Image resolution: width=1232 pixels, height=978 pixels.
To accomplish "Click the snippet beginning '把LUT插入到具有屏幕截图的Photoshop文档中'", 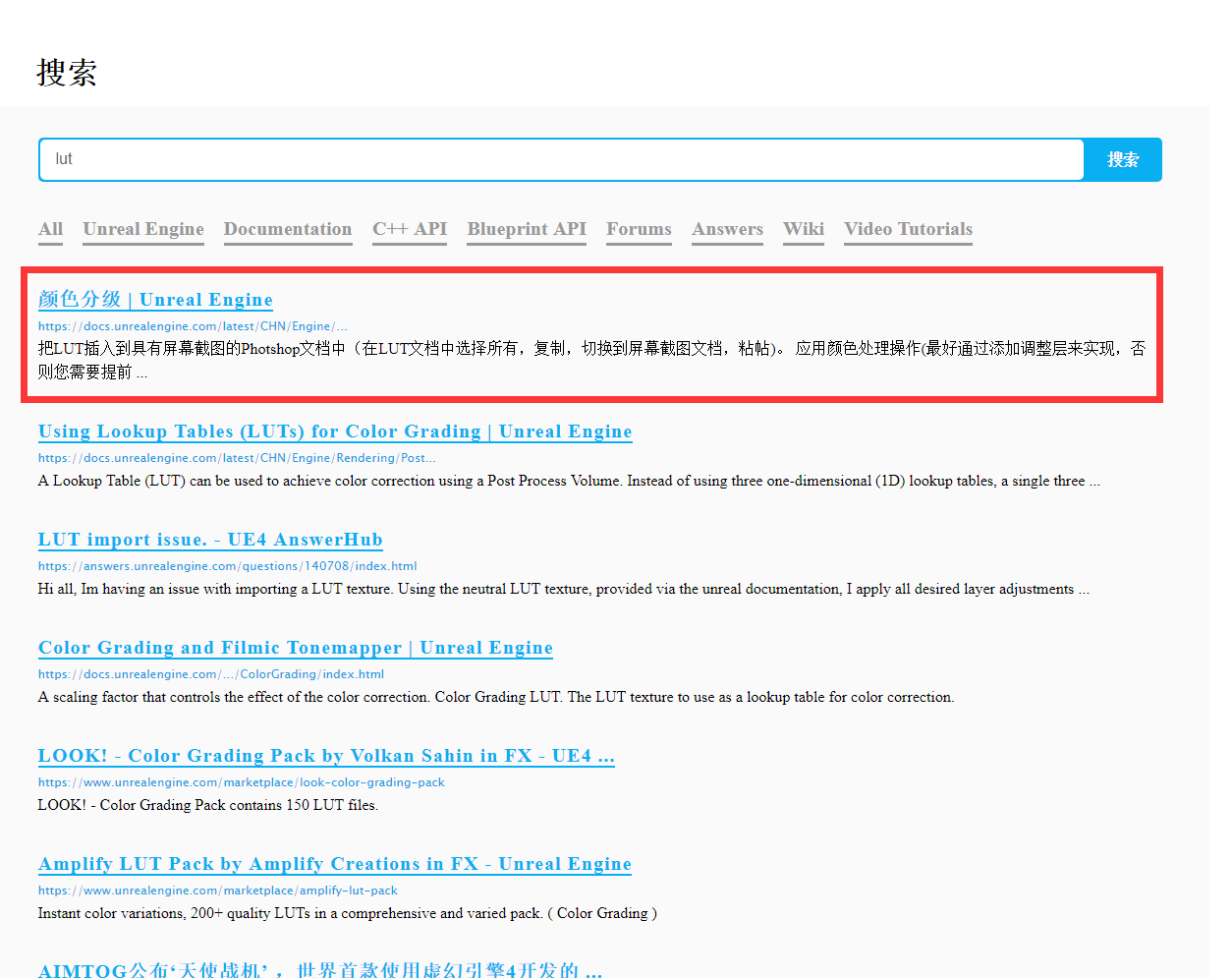I will (x=591, y=360).
